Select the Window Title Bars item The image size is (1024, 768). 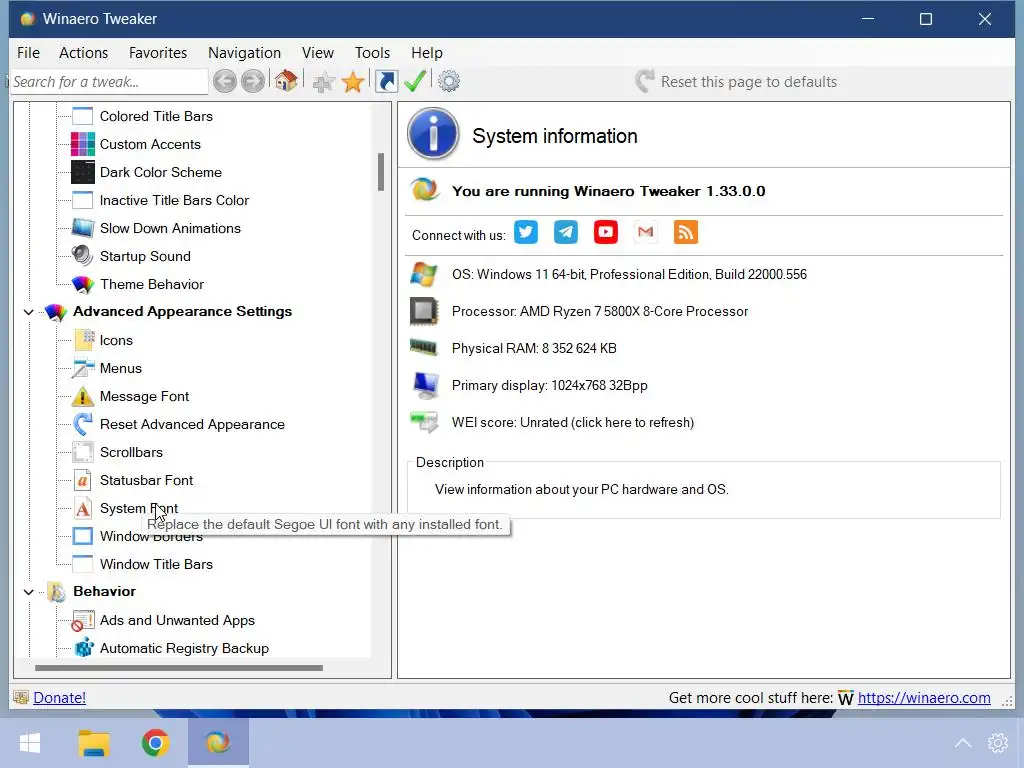pos(156,564)
